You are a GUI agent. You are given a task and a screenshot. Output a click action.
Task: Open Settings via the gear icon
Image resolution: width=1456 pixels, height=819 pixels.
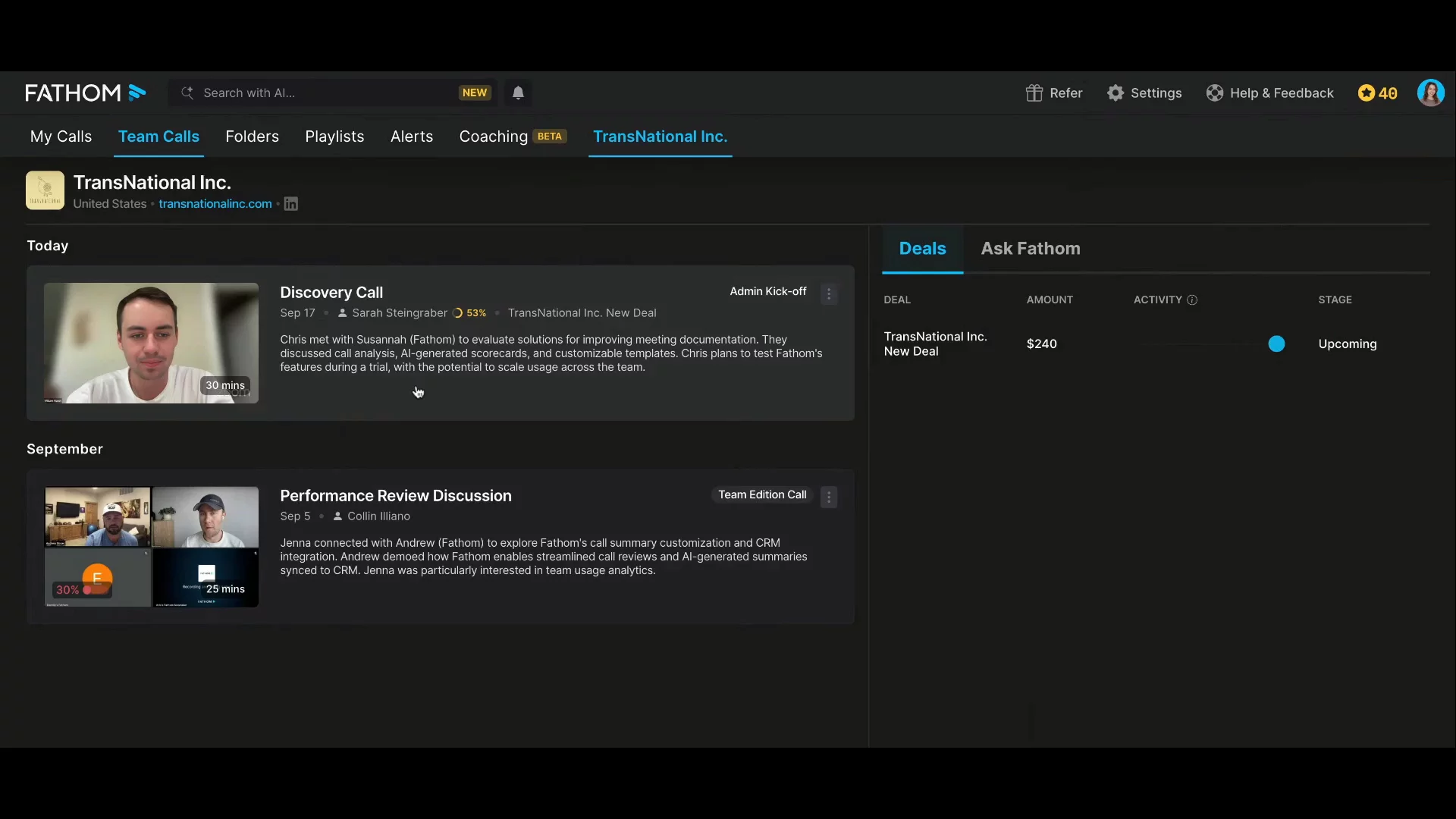click(1115, 93)
